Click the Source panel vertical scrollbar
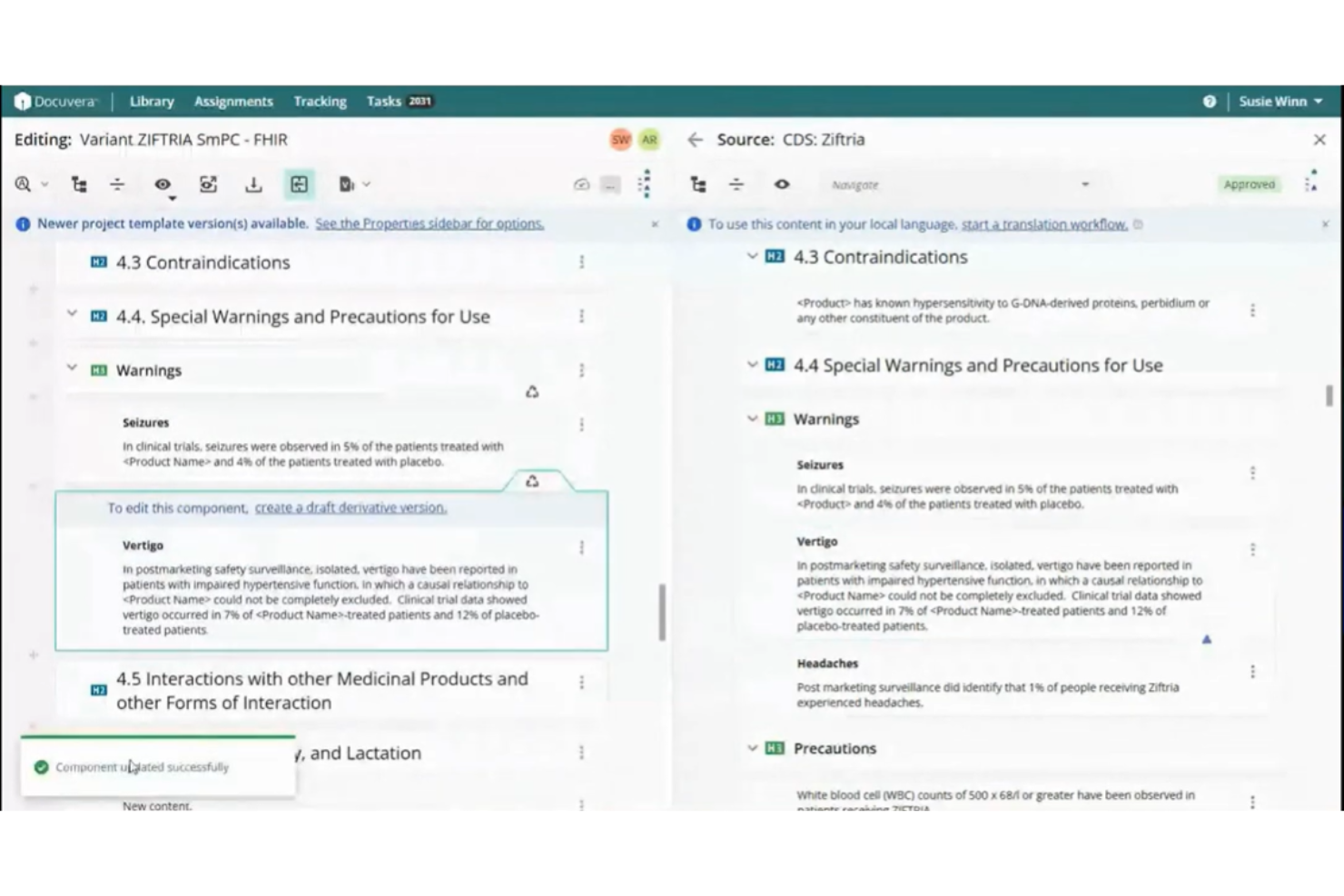This screenshot has width=1344, height=896. (x=1329, y=395)
